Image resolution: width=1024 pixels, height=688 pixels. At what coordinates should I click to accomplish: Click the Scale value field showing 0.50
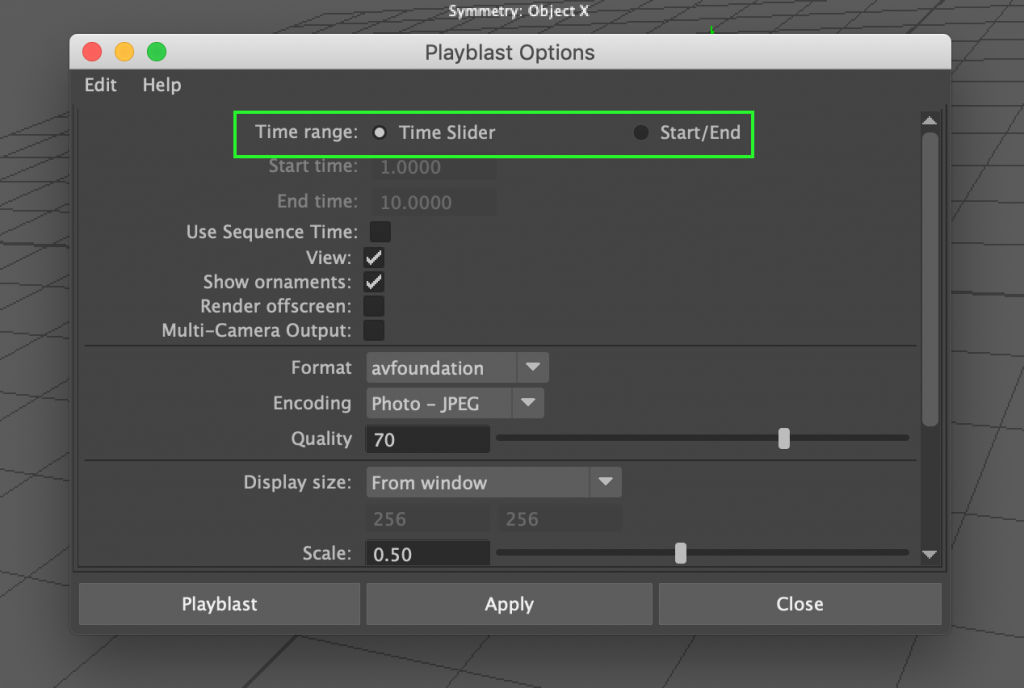click(427, 553)
